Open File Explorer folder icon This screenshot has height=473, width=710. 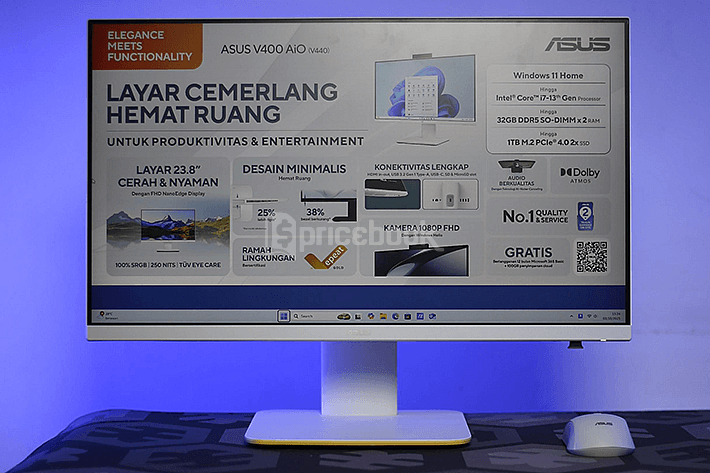383,316
